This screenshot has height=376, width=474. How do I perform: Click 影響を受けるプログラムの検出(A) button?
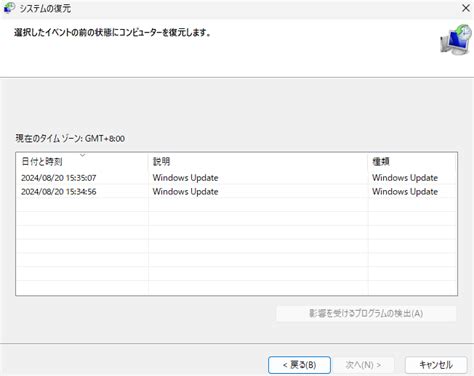[366, 313]
